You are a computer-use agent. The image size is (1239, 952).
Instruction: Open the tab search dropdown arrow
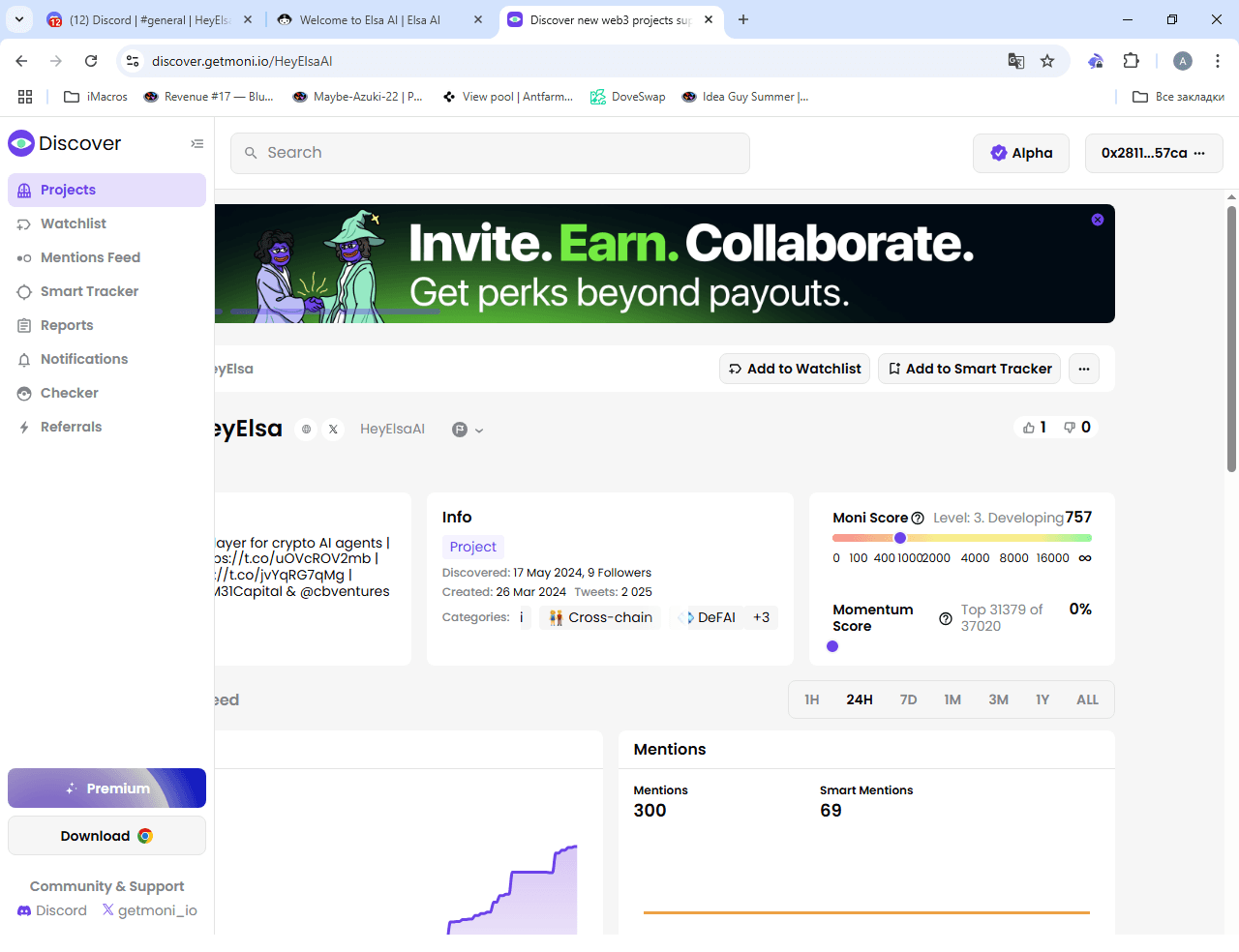pos(19,19)
